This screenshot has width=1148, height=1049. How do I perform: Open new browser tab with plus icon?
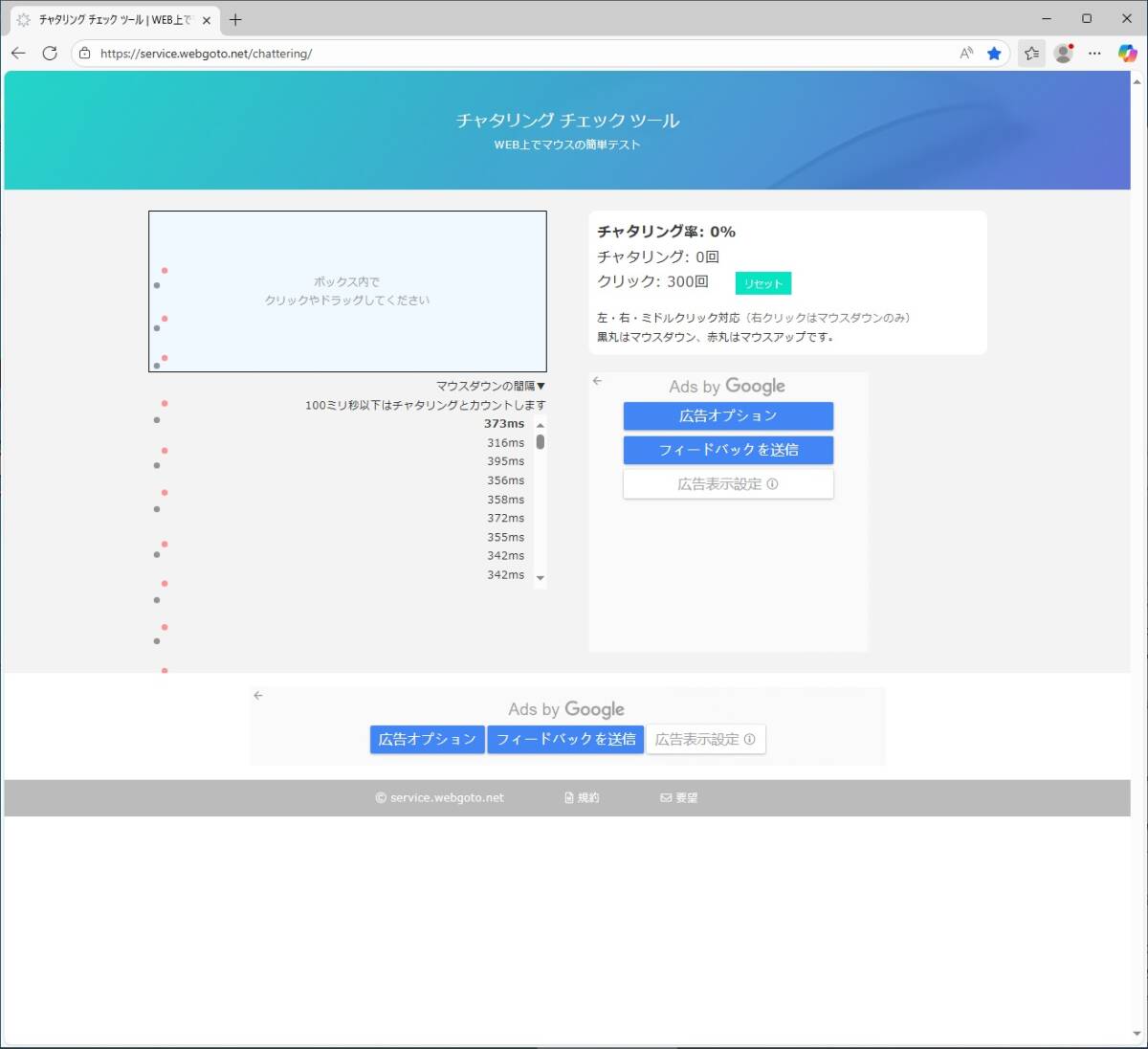coord(235,19)
